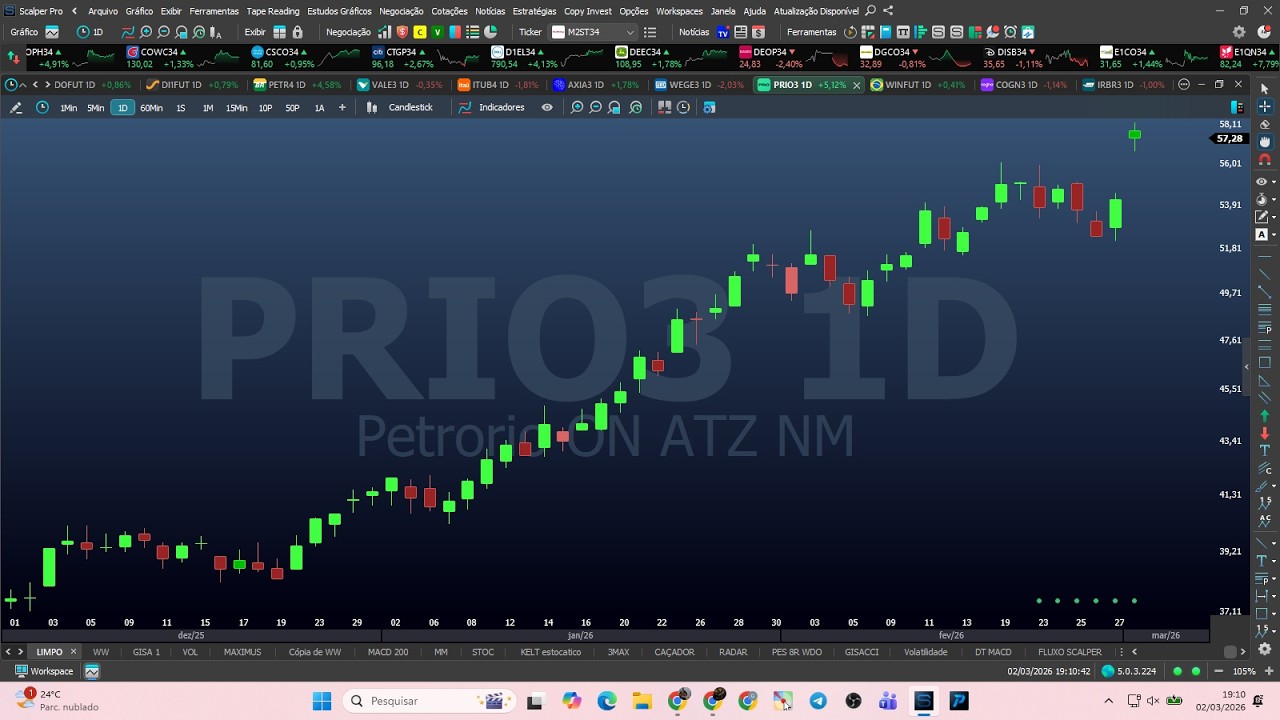1280x720 pixels.
Task: Click the Workspace button in status bar
Action: tap(44, 671)
